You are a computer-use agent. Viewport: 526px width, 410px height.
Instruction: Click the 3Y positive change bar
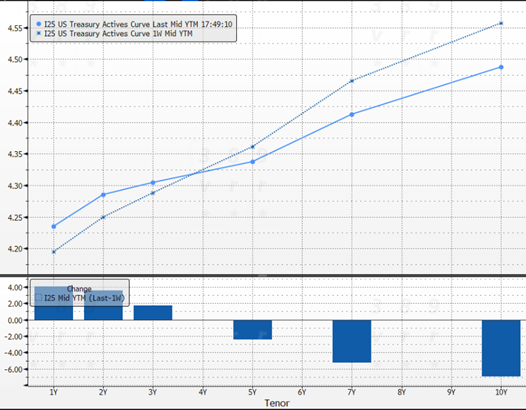coord(153,313)
